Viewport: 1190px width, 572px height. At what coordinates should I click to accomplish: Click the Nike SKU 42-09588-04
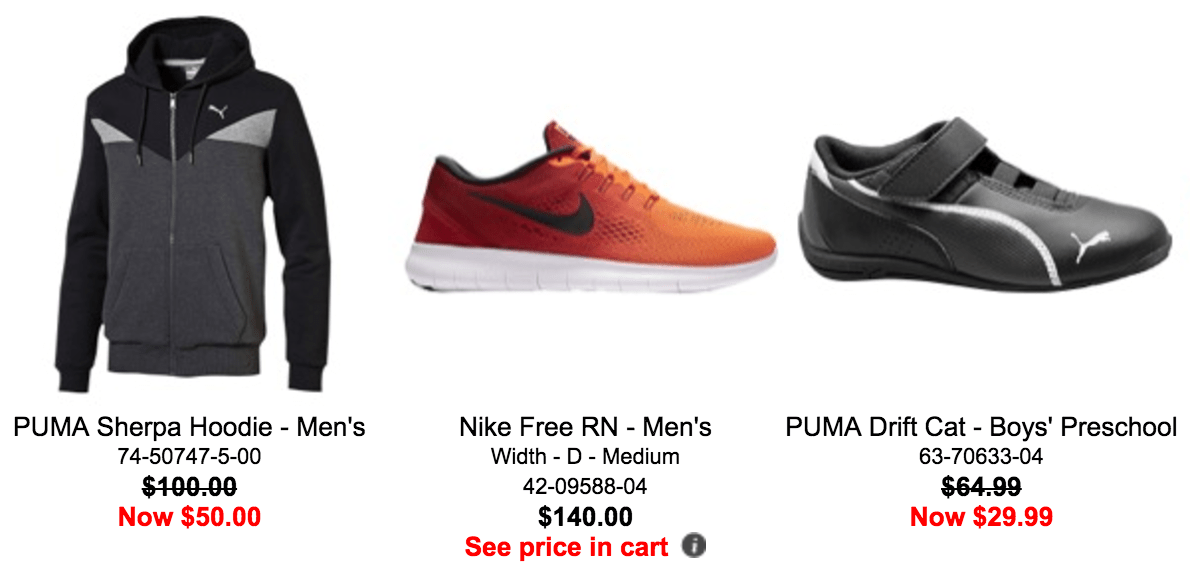click(585, 486)
